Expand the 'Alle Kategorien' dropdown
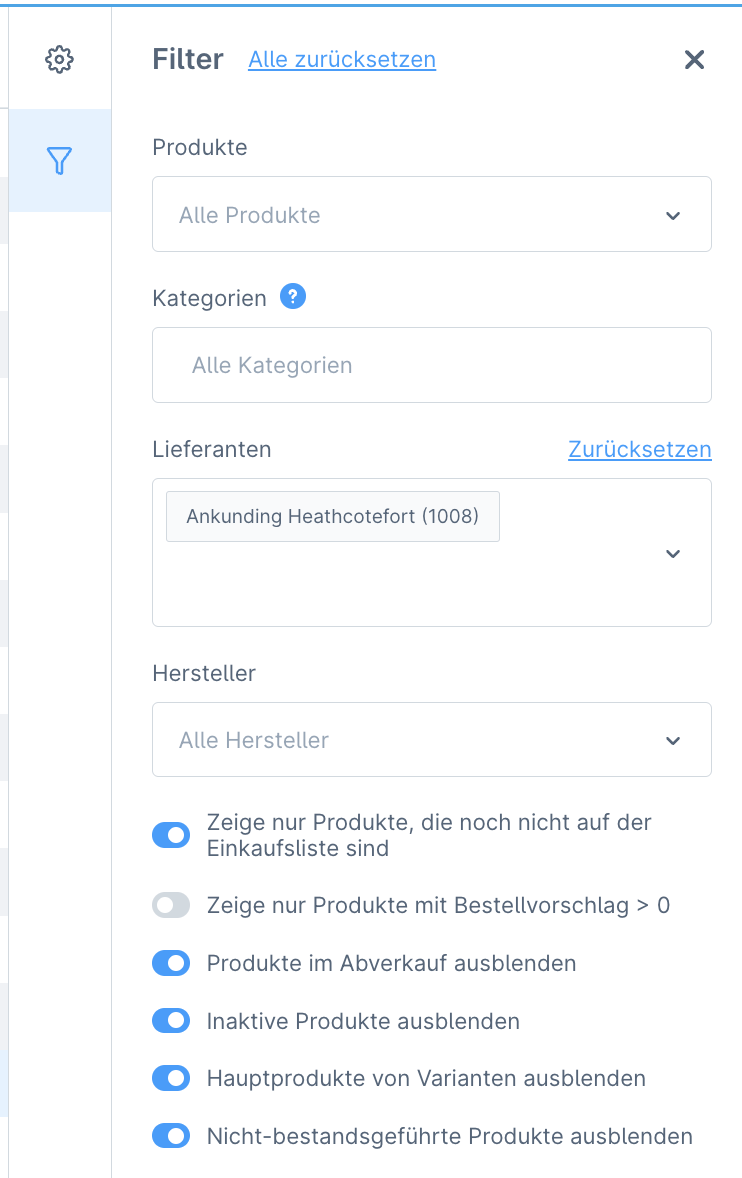 pos(431,365)
